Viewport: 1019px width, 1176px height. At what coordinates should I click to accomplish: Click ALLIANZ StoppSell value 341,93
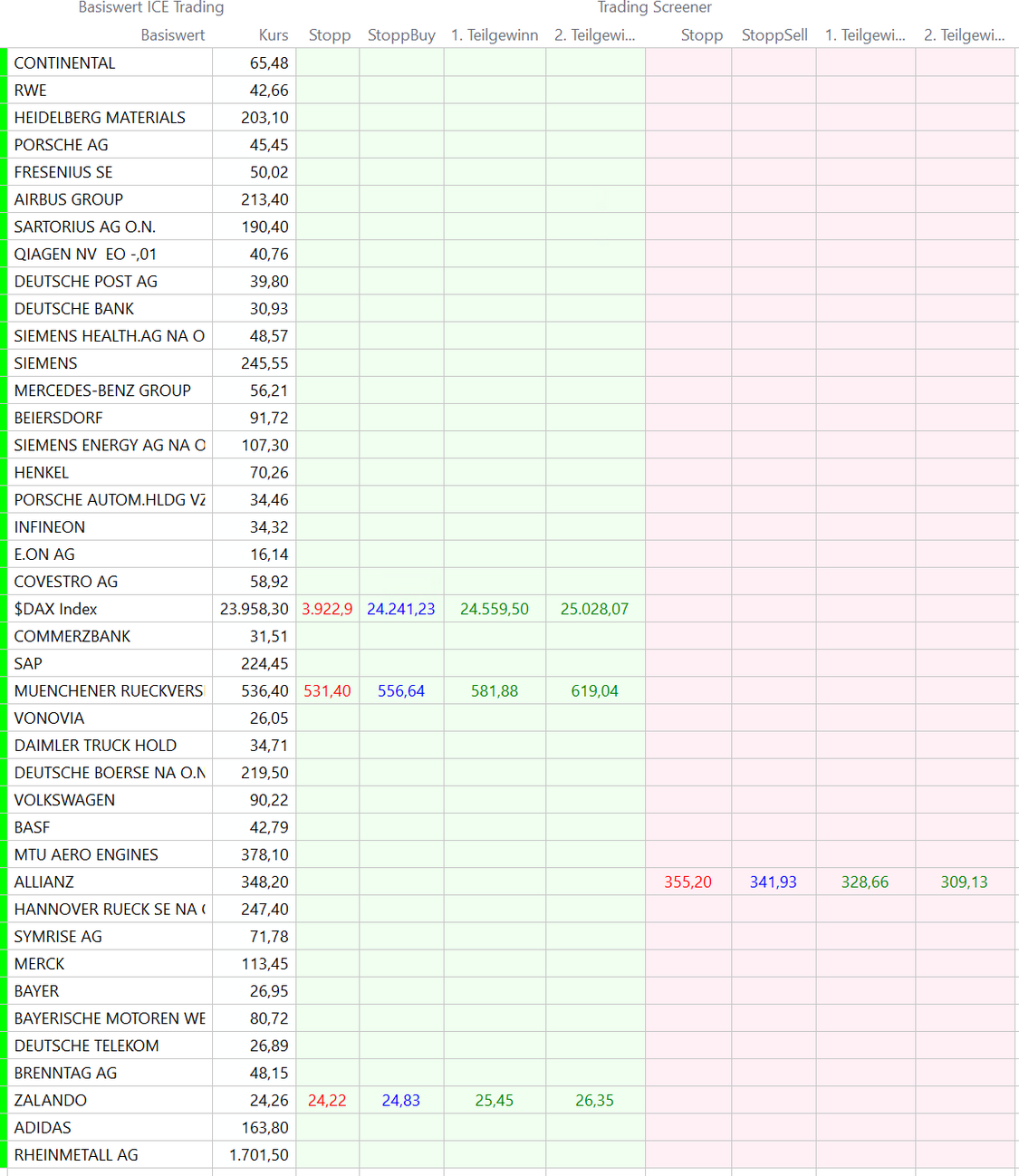[x=773, y=882]
